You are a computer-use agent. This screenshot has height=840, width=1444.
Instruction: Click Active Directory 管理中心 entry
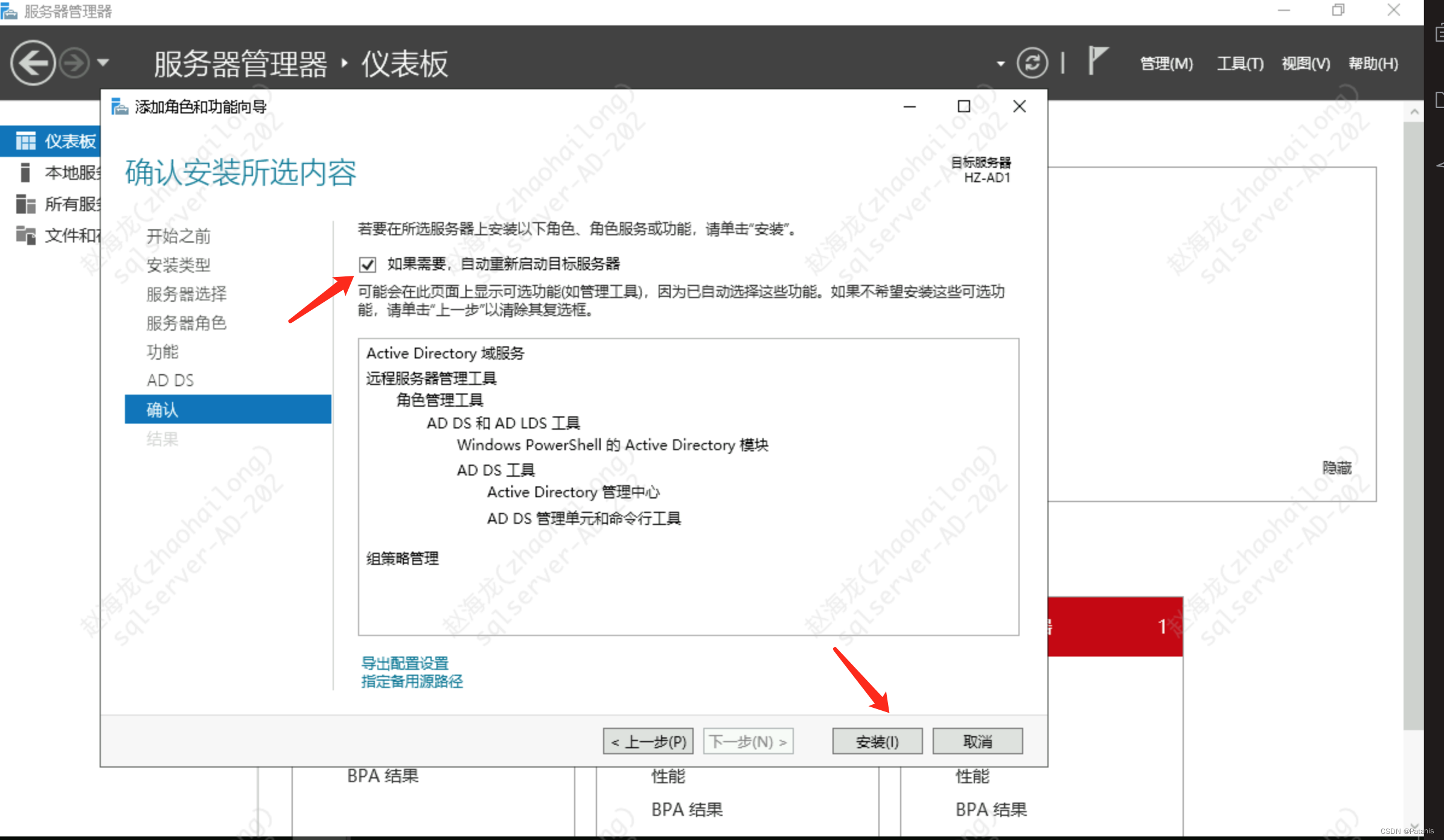573,492
